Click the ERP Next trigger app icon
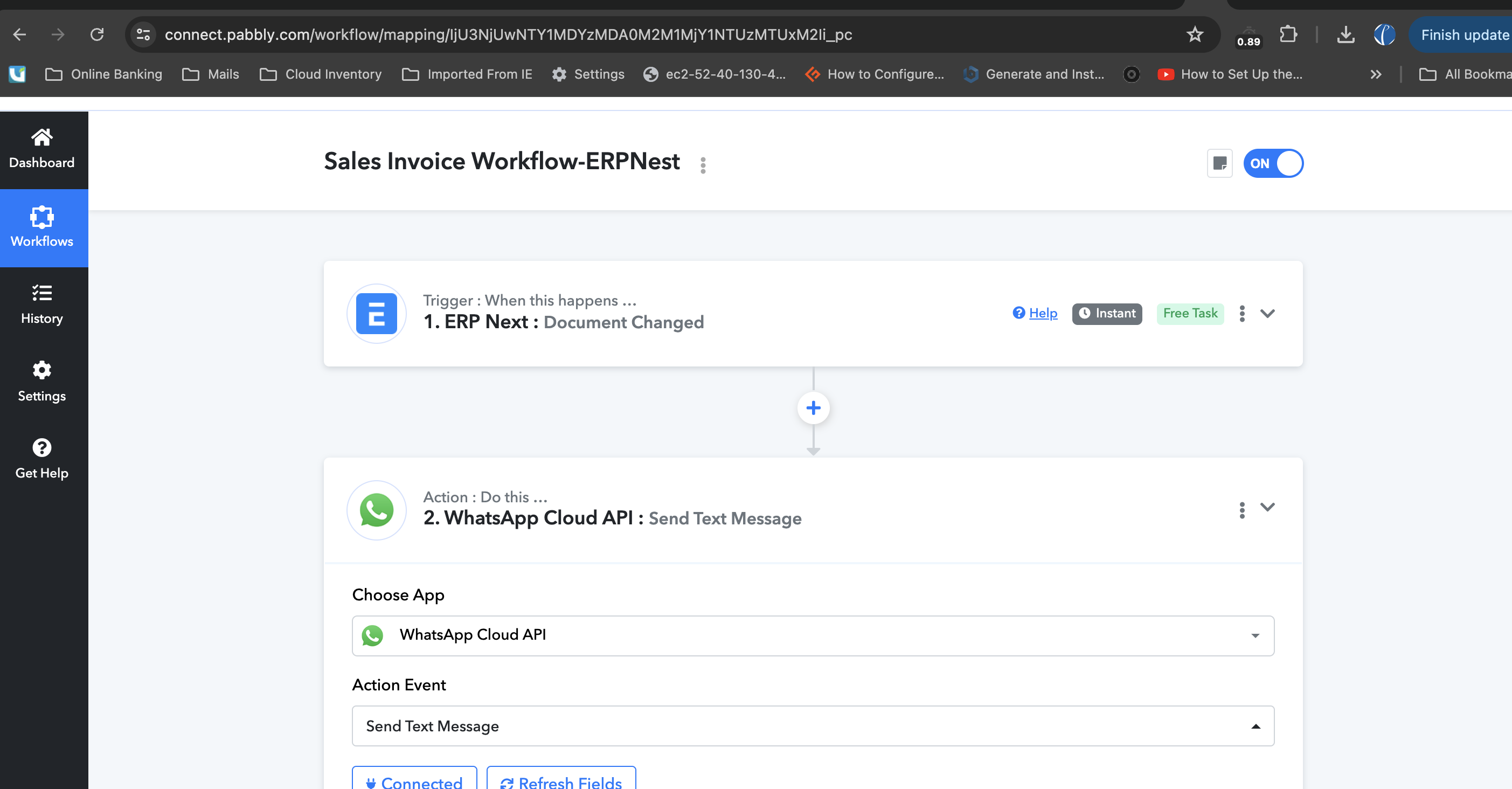The width and height of the screenshot is (1512, 789). (x=376, y=314)
